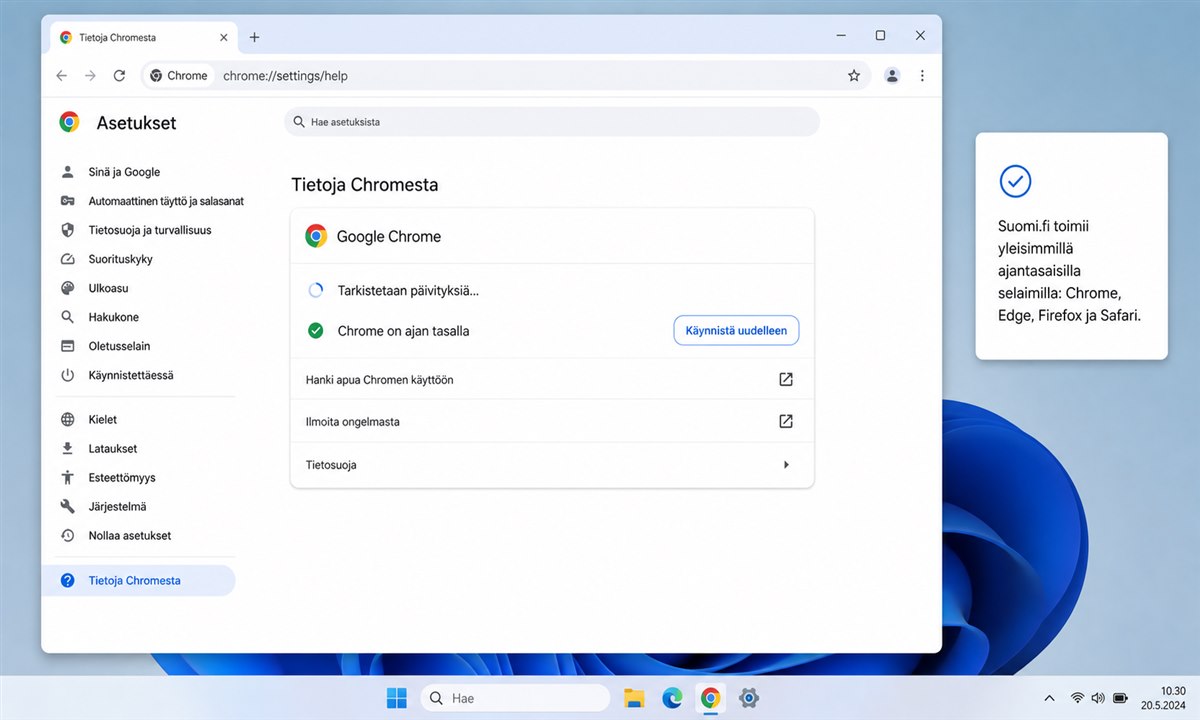Focus the Hae asetuksista search field
This screenshot has height=720, width=1200.
[x=552, y=122]
